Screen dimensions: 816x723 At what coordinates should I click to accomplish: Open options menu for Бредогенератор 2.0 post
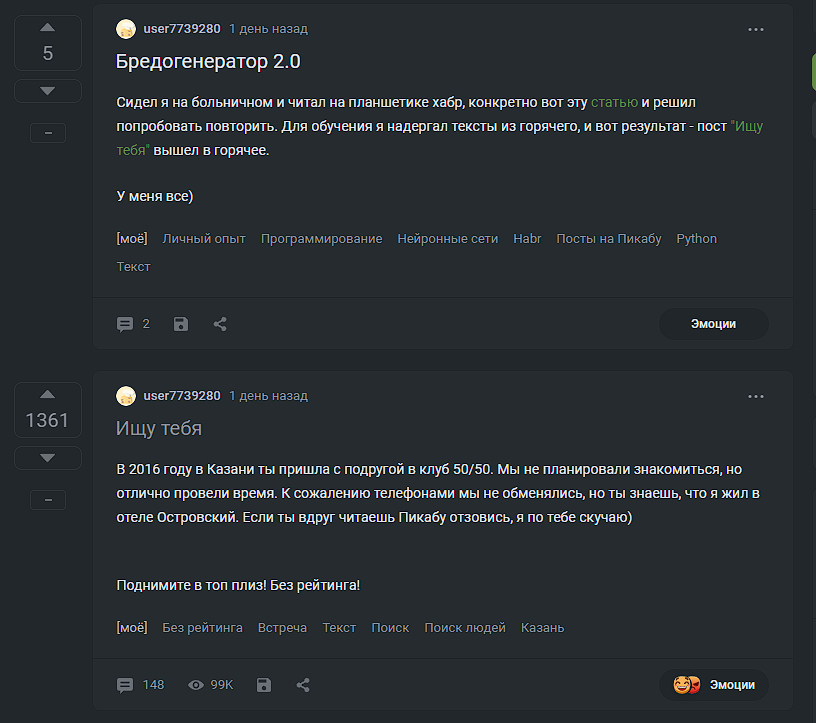coord(756,30)
